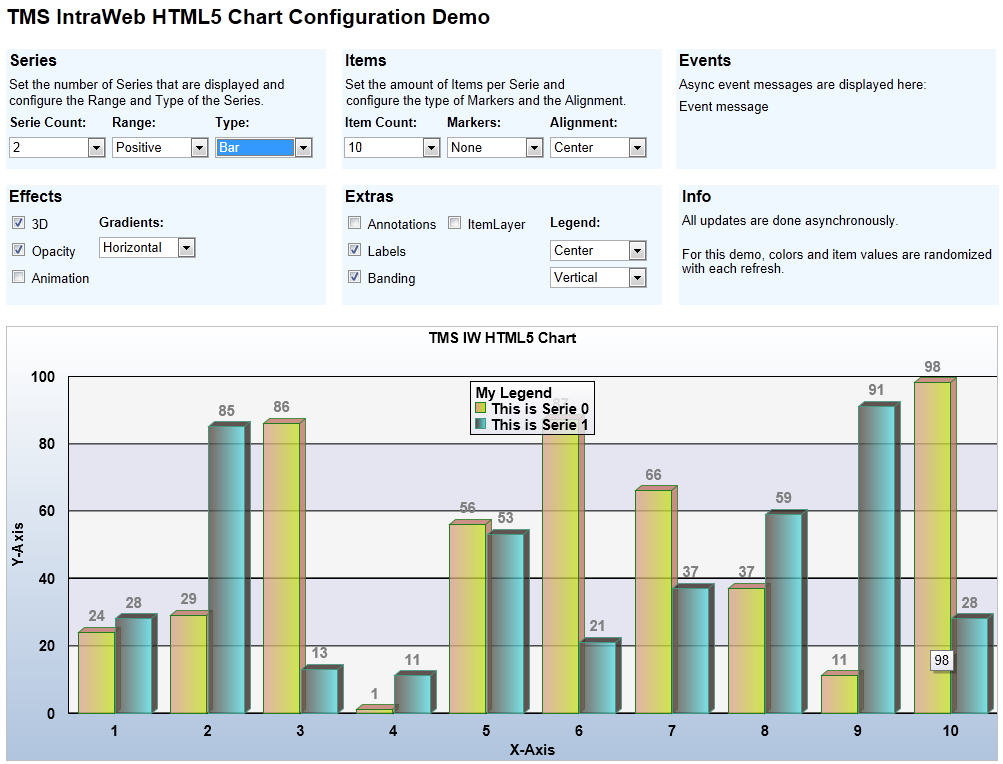Click the Series panel heading

pos(33,60)
